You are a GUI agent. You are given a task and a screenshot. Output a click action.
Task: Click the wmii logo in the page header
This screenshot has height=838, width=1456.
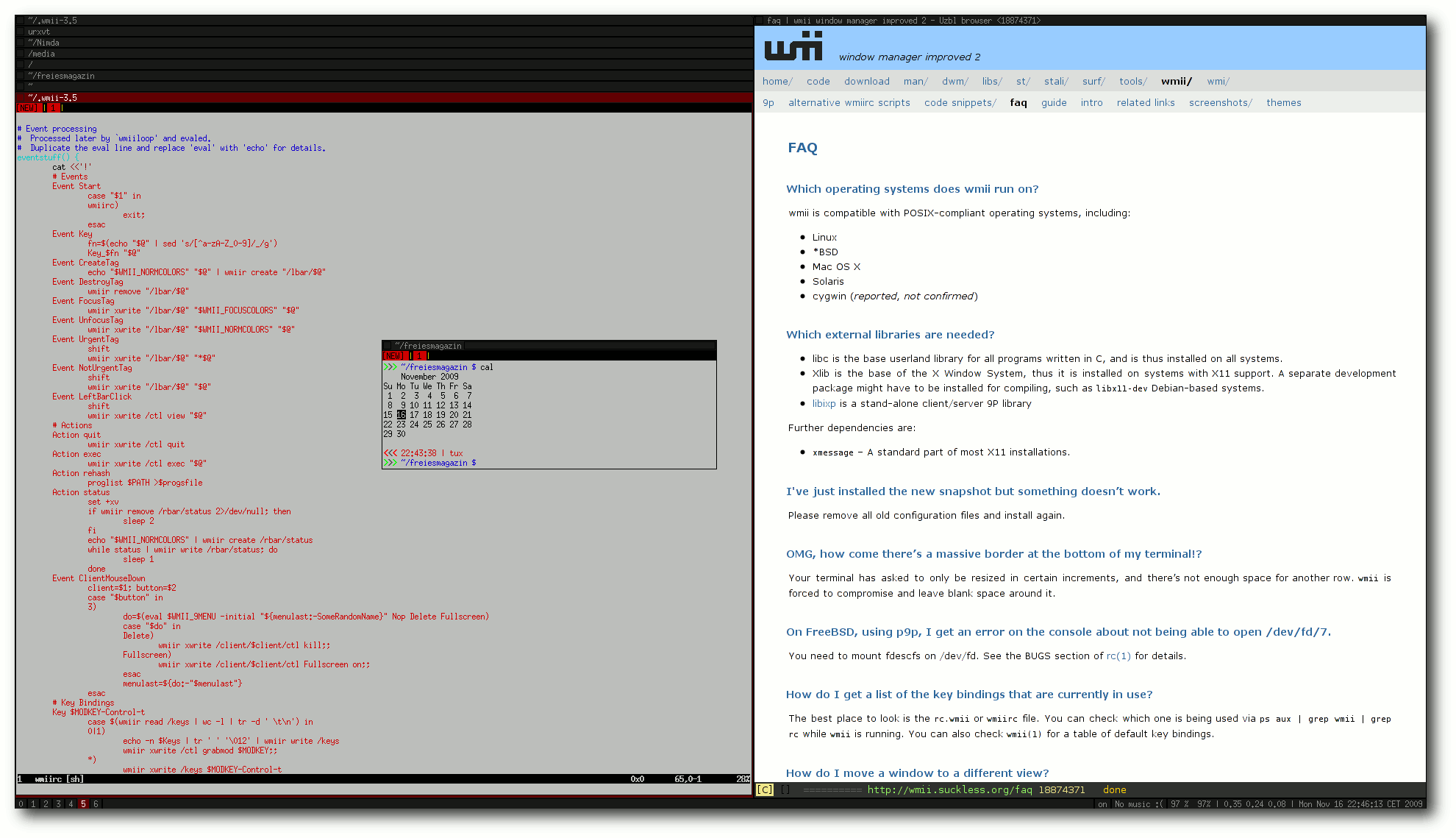(x=793, y=46)
